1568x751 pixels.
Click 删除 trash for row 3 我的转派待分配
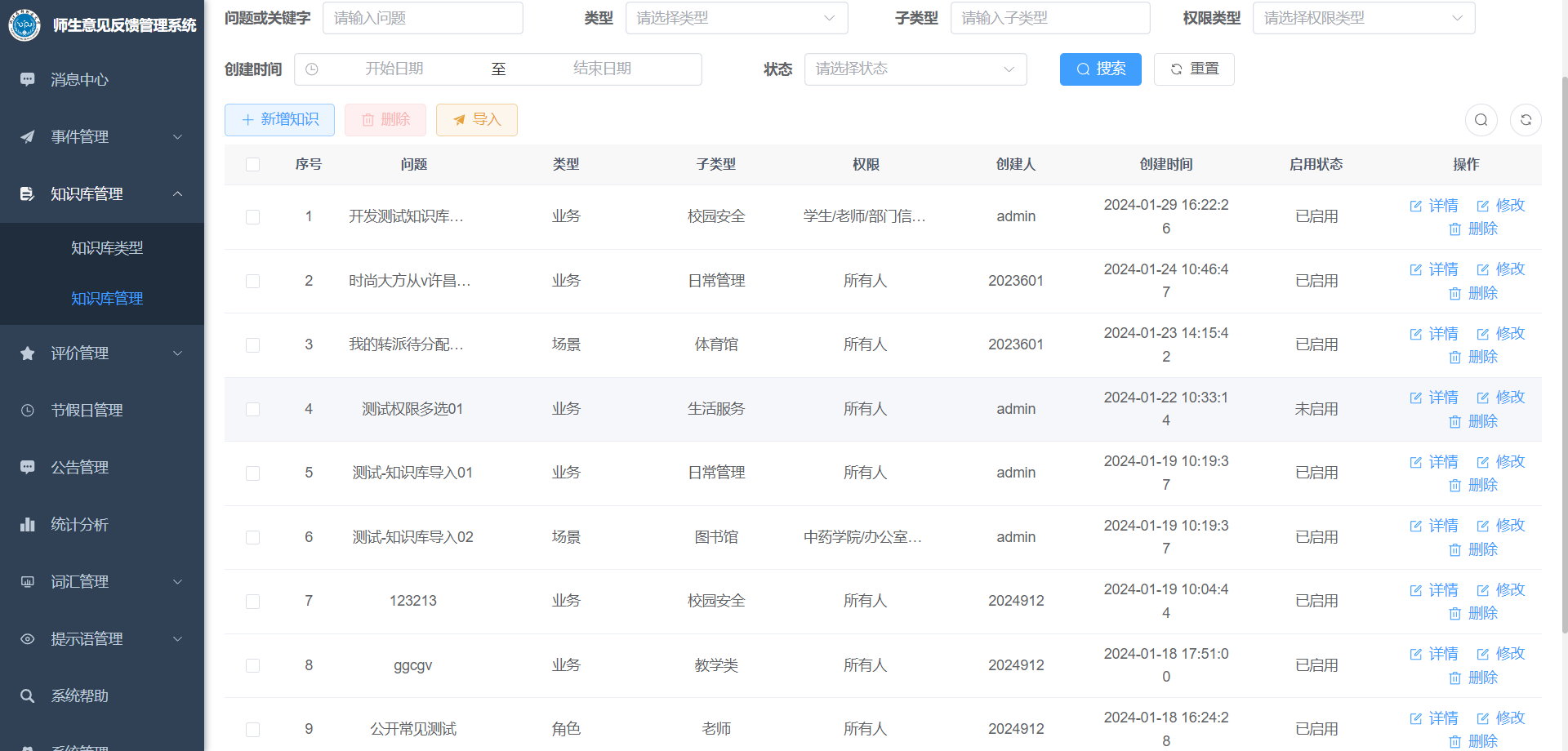(1473, 357)
